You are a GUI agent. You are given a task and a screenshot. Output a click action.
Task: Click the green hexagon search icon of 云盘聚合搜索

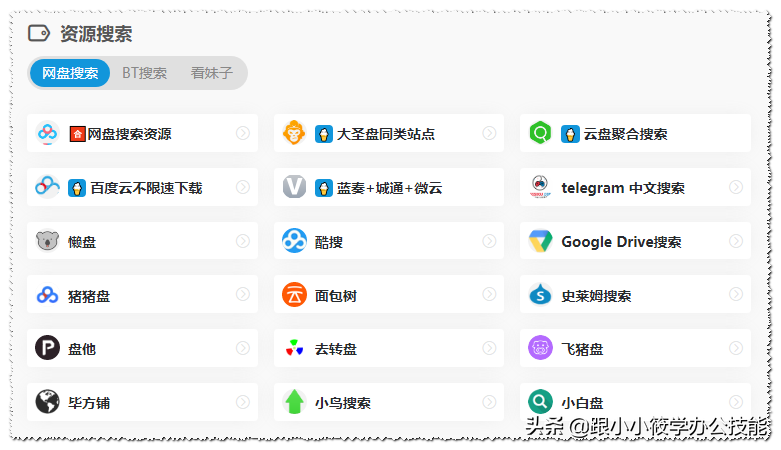[540, 133]
